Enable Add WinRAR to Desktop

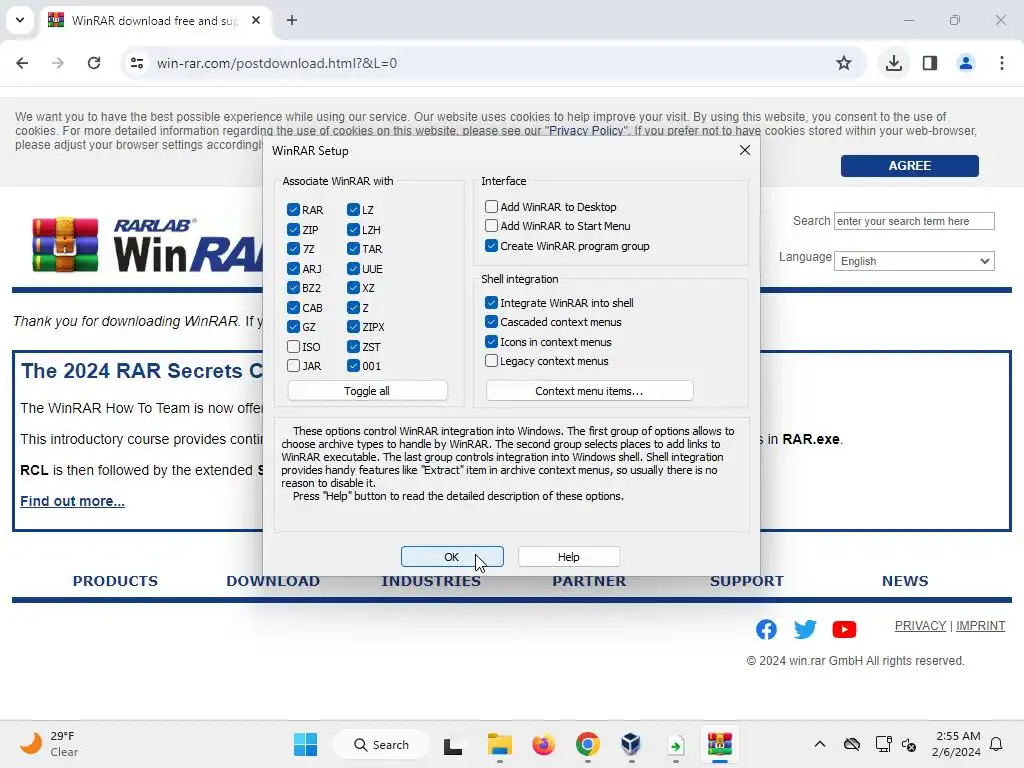click(x=491, y=206)
